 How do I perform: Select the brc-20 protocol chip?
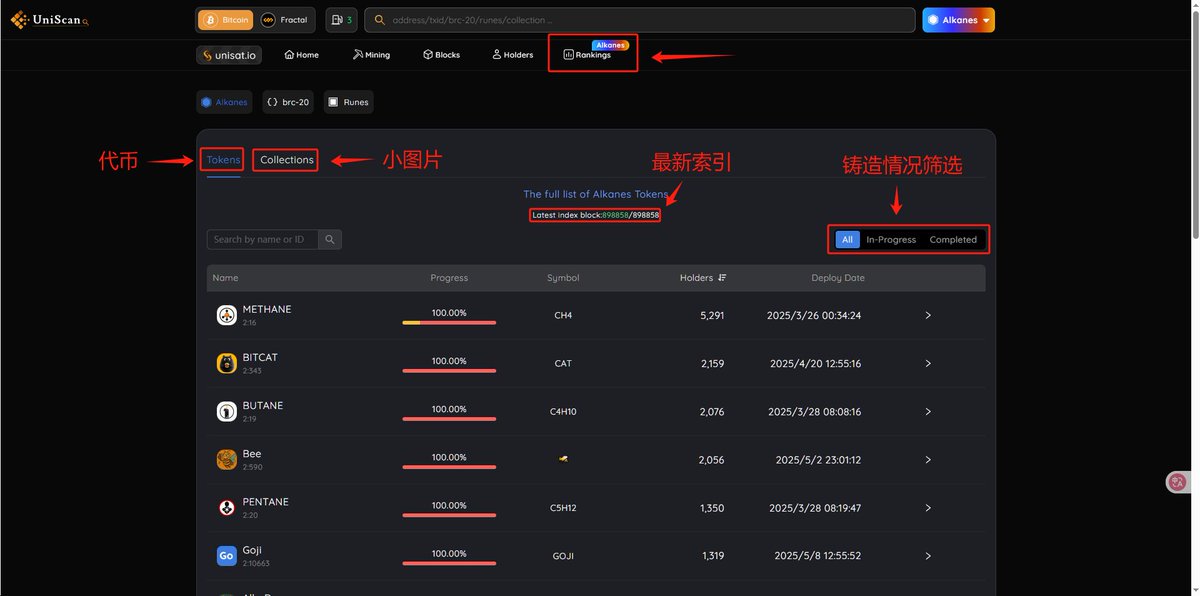[x=288, y=102]
